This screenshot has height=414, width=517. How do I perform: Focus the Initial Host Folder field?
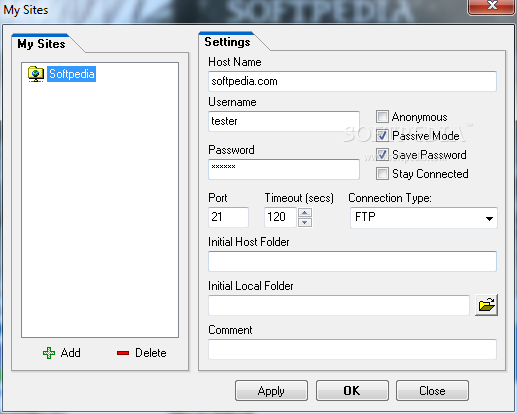click(352, 261)
